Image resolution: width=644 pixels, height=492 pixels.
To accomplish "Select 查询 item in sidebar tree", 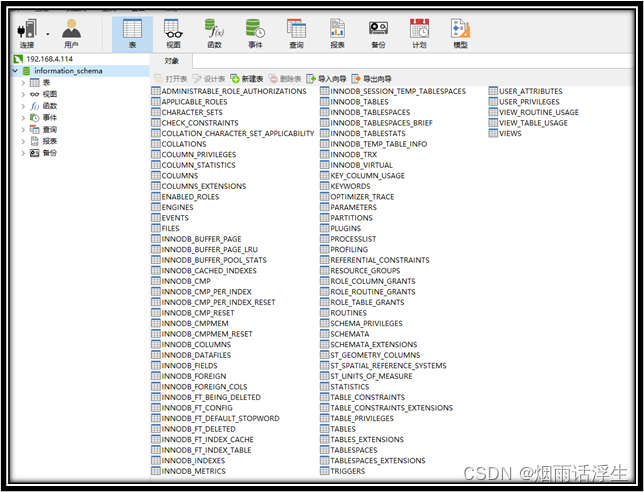I will (44, 130).
